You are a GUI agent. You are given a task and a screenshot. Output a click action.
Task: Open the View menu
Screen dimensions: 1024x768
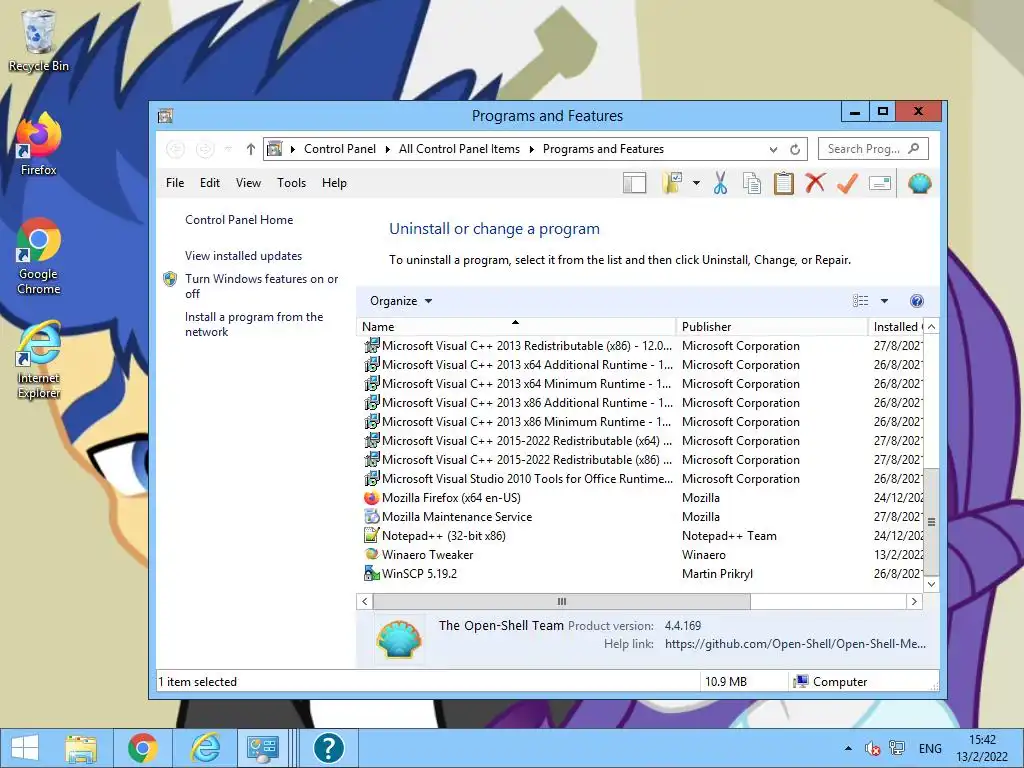pyautogui.click(x=248, y=184)
